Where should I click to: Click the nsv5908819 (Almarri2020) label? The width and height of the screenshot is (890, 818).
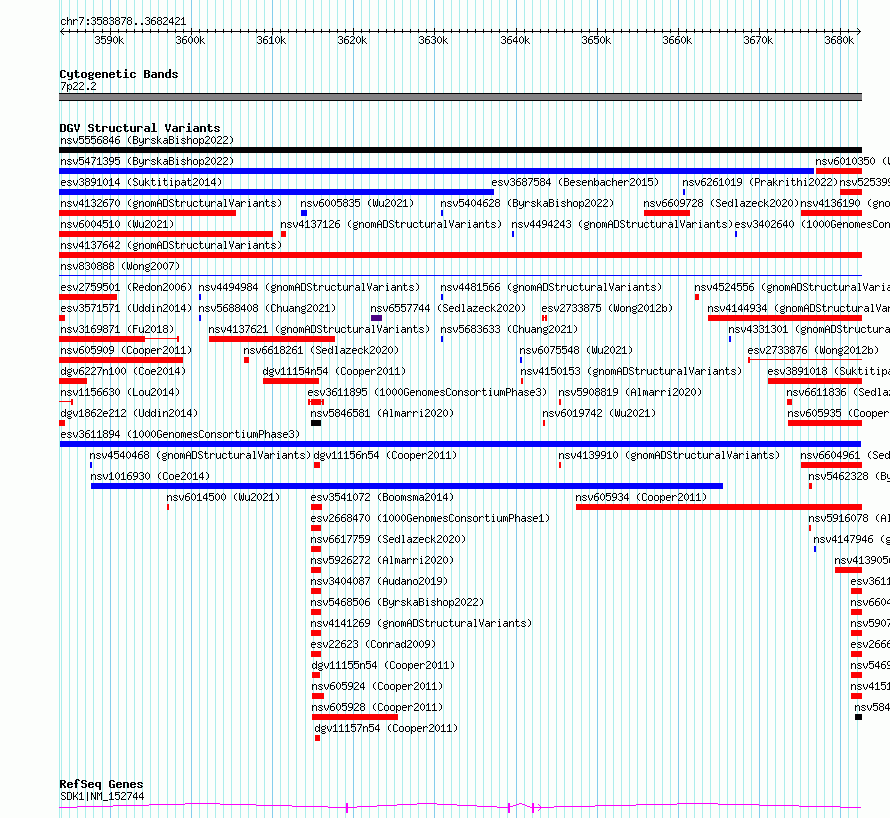click(630, 392)
